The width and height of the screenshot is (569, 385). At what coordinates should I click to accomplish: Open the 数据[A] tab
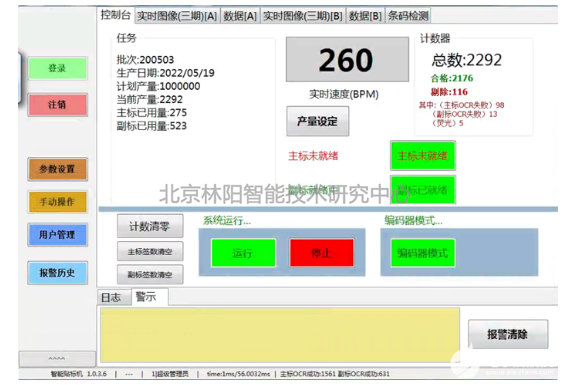click(240, 16)
